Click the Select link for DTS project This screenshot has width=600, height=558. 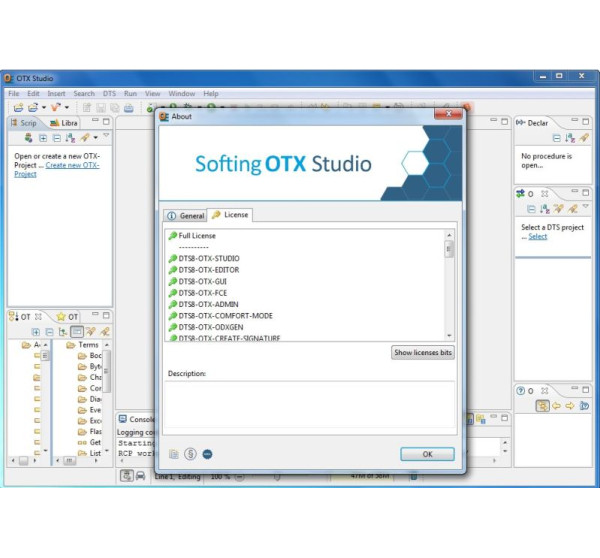click(538, 237)
